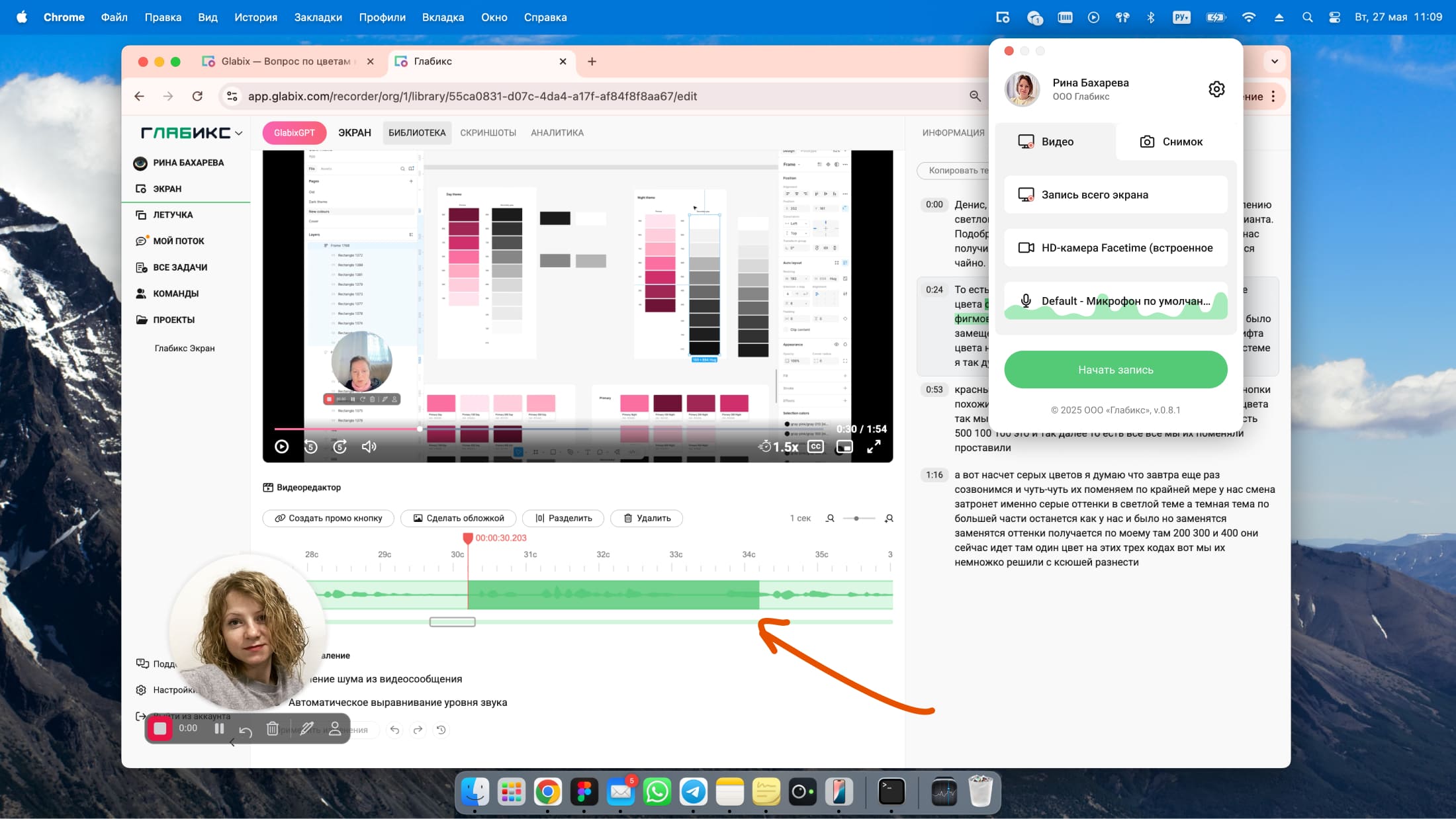Toggle closed captions CC in player
Image resolution: width=1456 pixels, height=819 pixels.
click(815, 447)
